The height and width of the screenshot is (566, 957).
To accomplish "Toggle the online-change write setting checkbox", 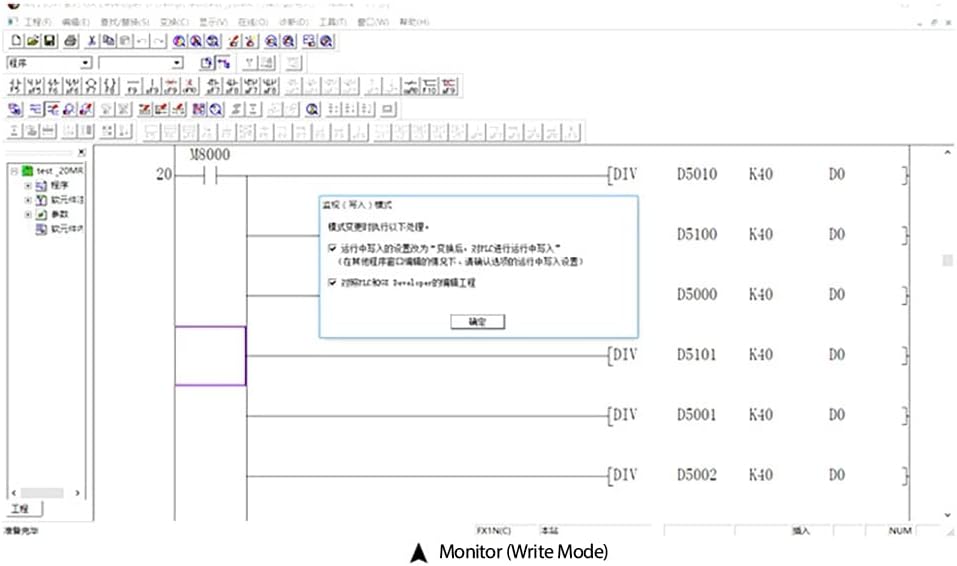I will point(332,246).
